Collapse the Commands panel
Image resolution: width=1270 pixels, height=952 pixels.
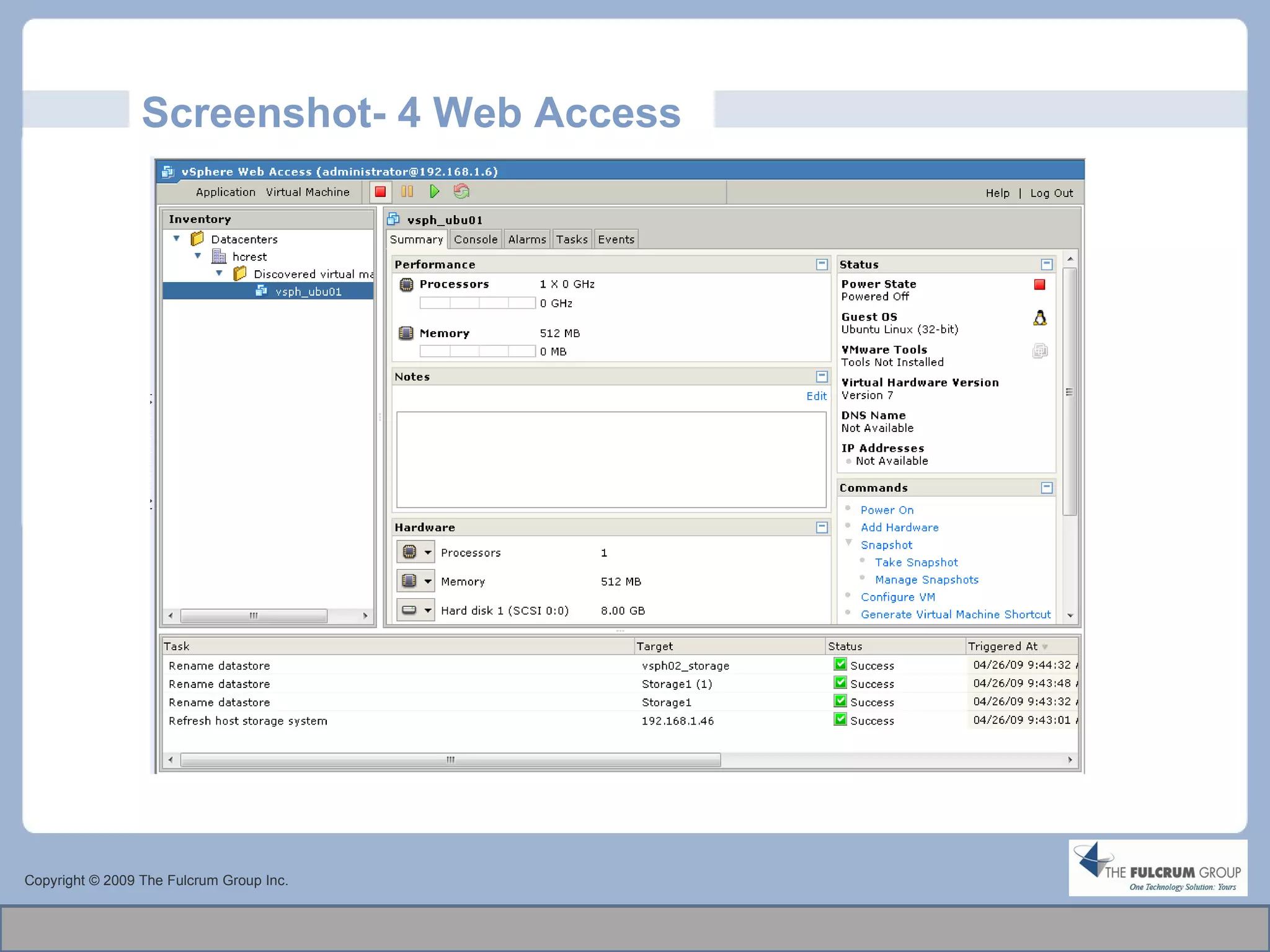(1047, 488)
